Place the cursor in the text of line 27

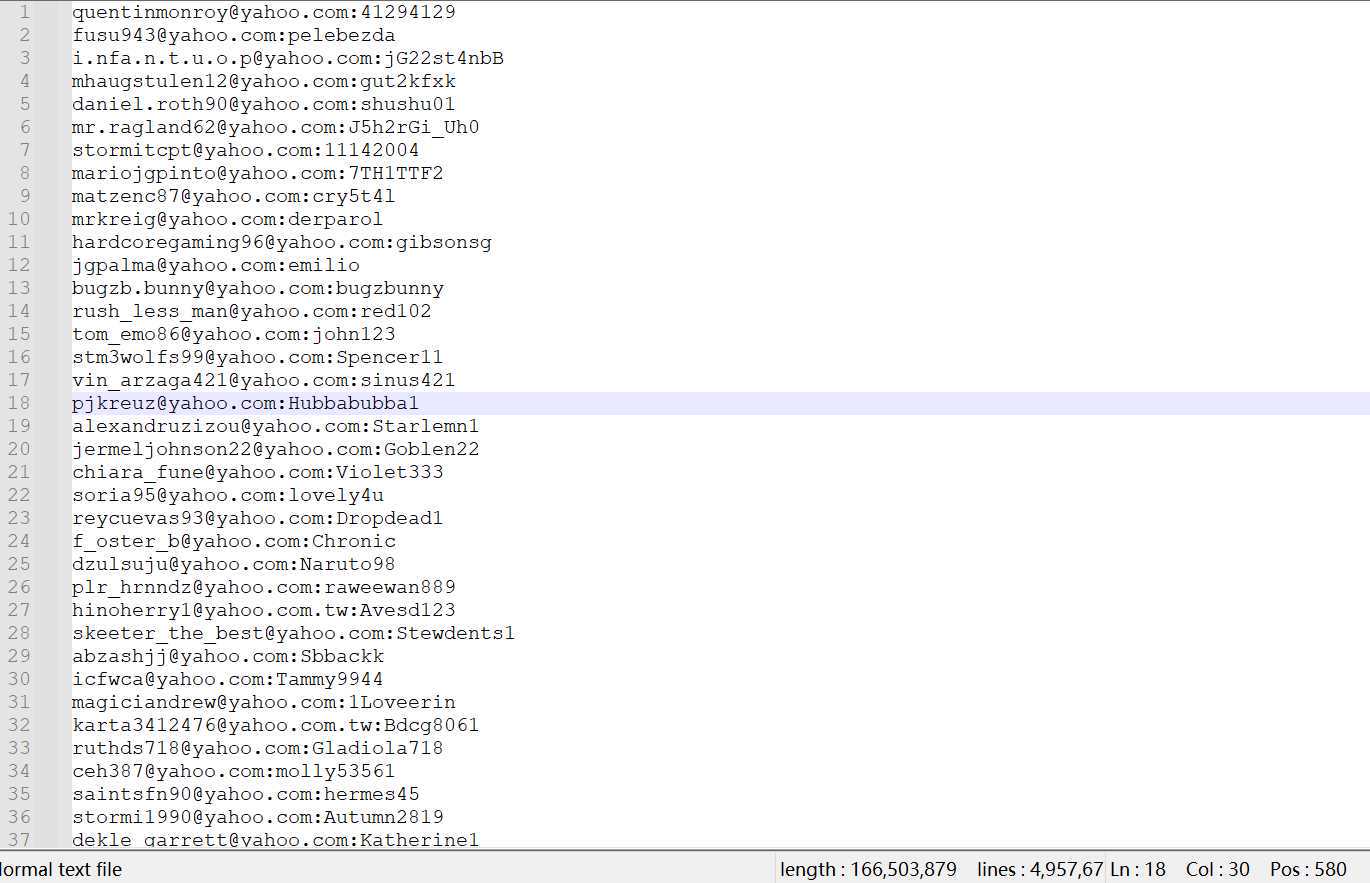(x=264, y=610)
